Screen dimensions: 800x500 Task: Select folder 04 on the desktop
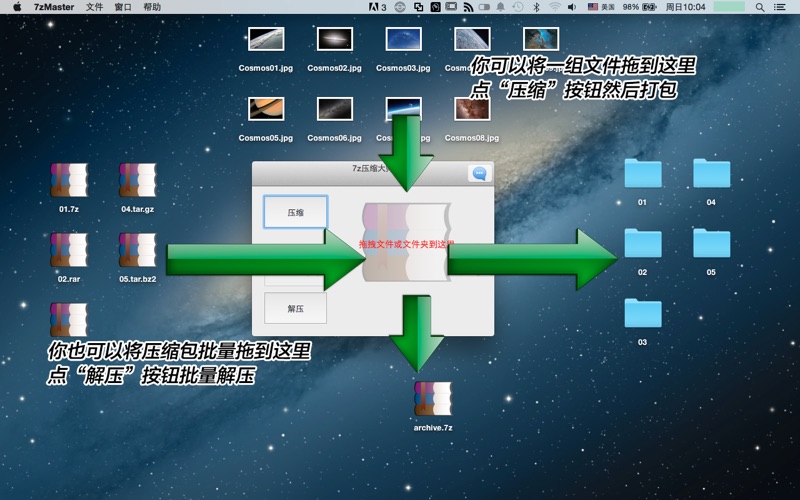711,173
